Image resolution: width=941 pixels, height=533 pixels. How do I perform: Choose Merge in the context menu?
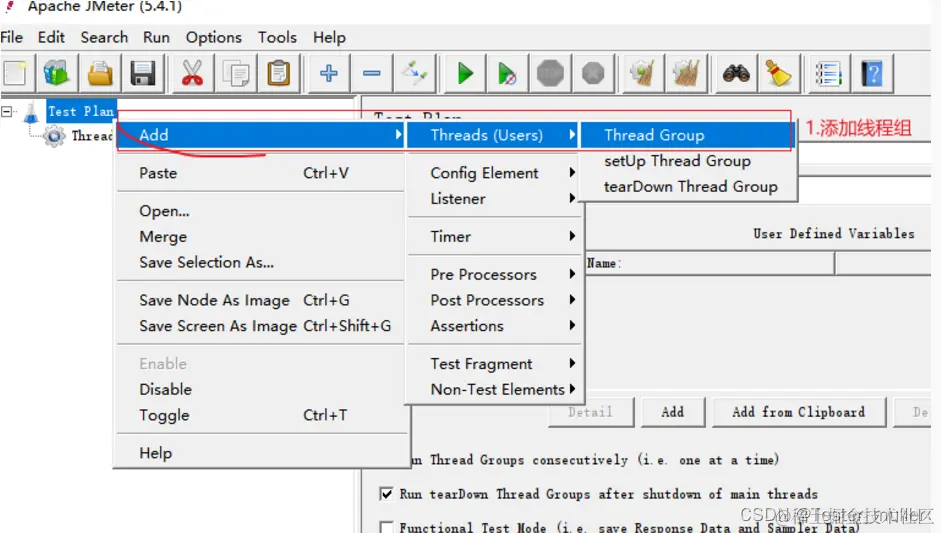(x=260, y=236)
